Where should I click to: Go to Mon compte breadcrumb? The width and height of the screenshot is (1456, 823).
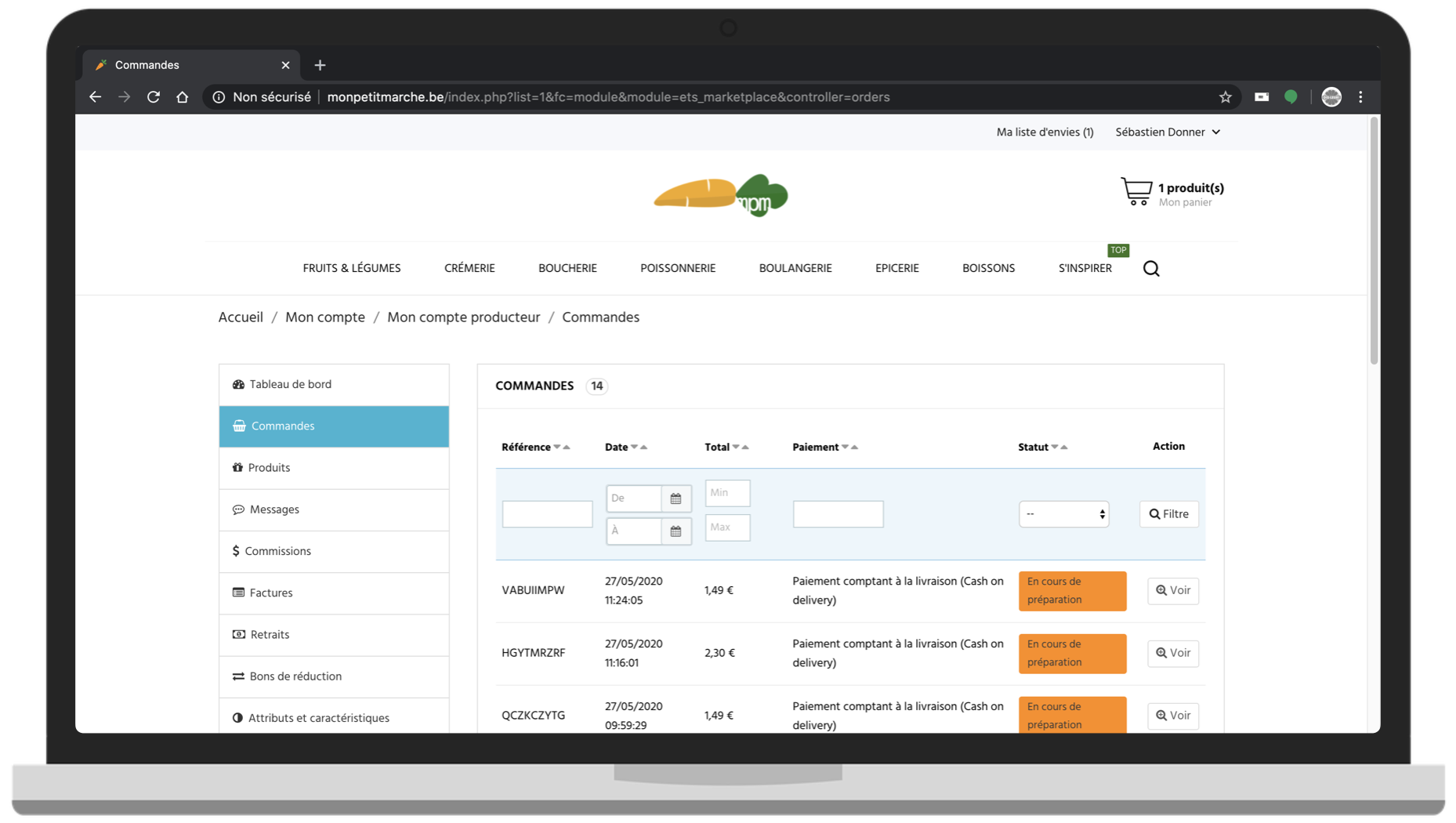click(x=325, y=317)
